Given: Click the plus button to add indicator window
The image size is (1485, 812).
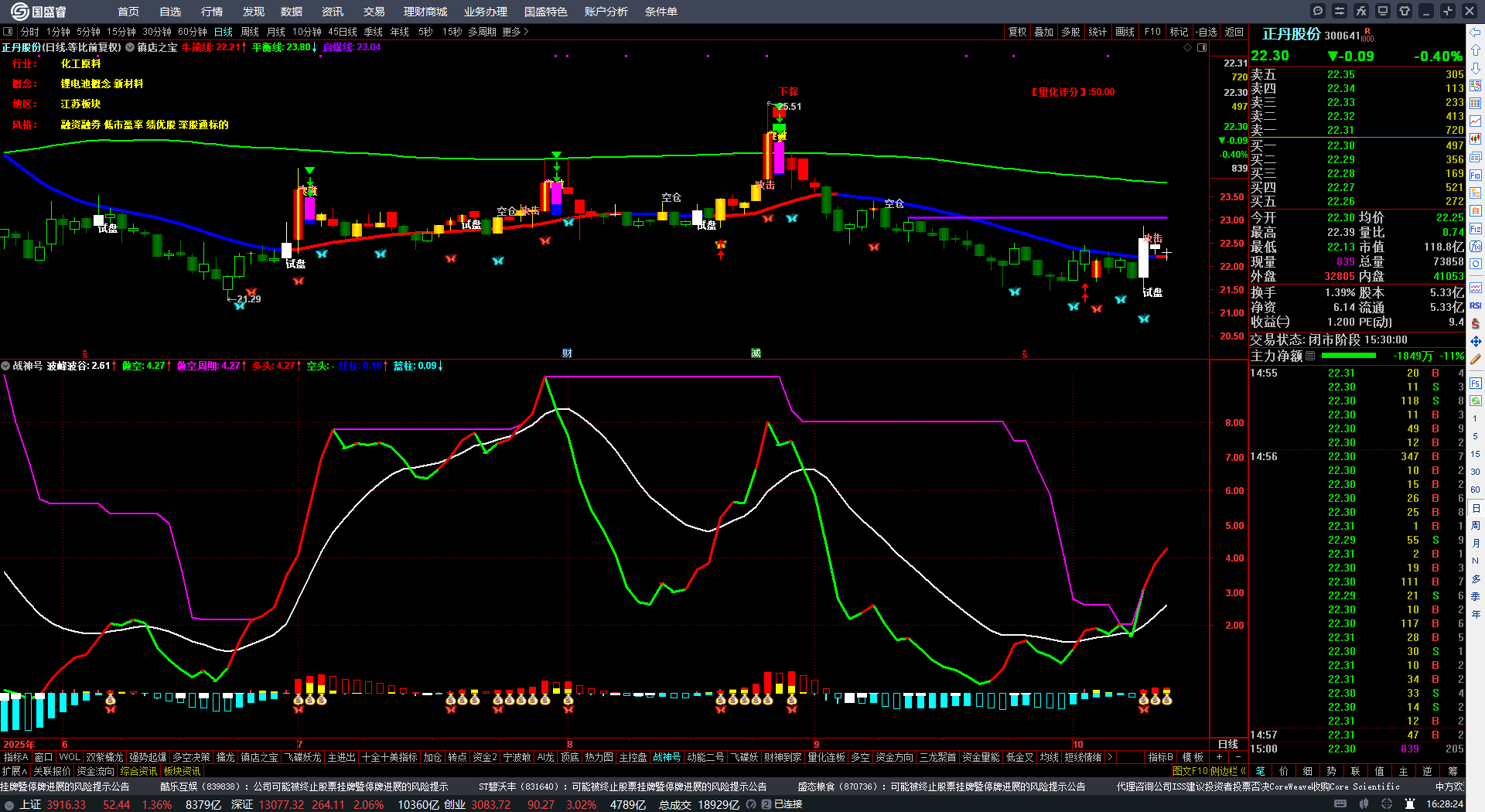Looking at the screenshot, I should tap(1220, 757).
